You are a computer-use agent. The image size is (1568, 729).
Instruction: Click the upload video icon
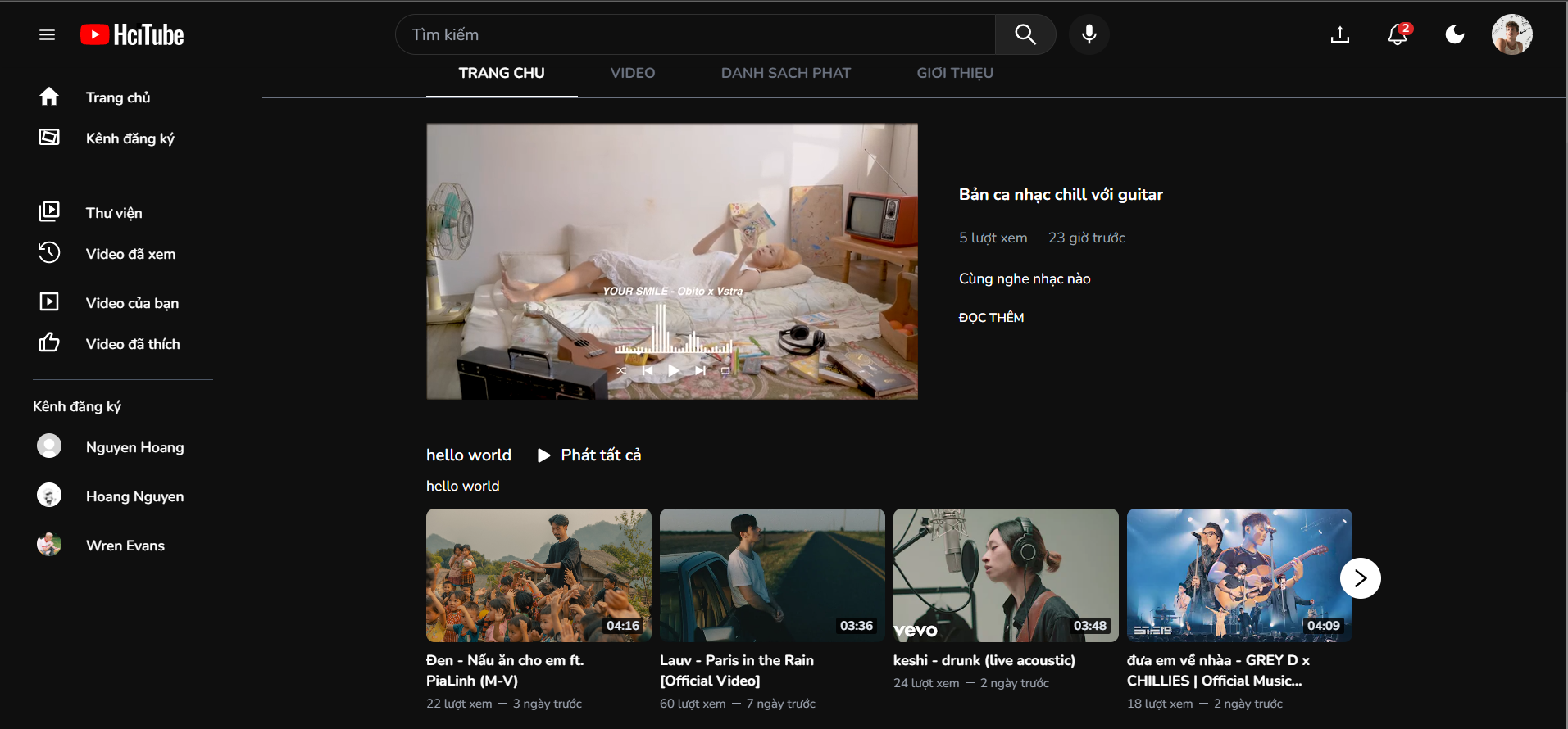tap(1340, 34)
